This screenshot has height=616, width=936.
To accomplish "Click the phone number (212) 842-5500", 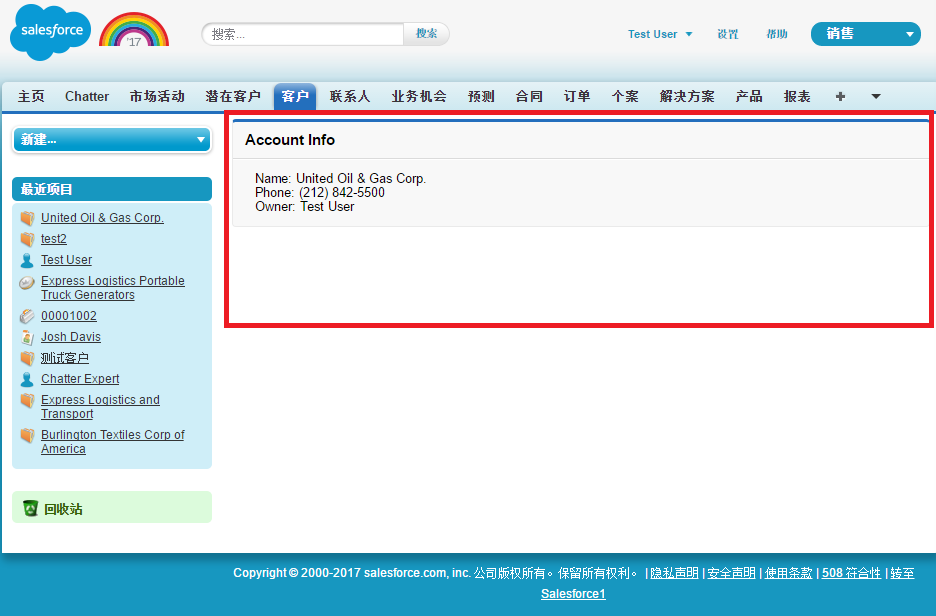I will (x=341, y=192).
